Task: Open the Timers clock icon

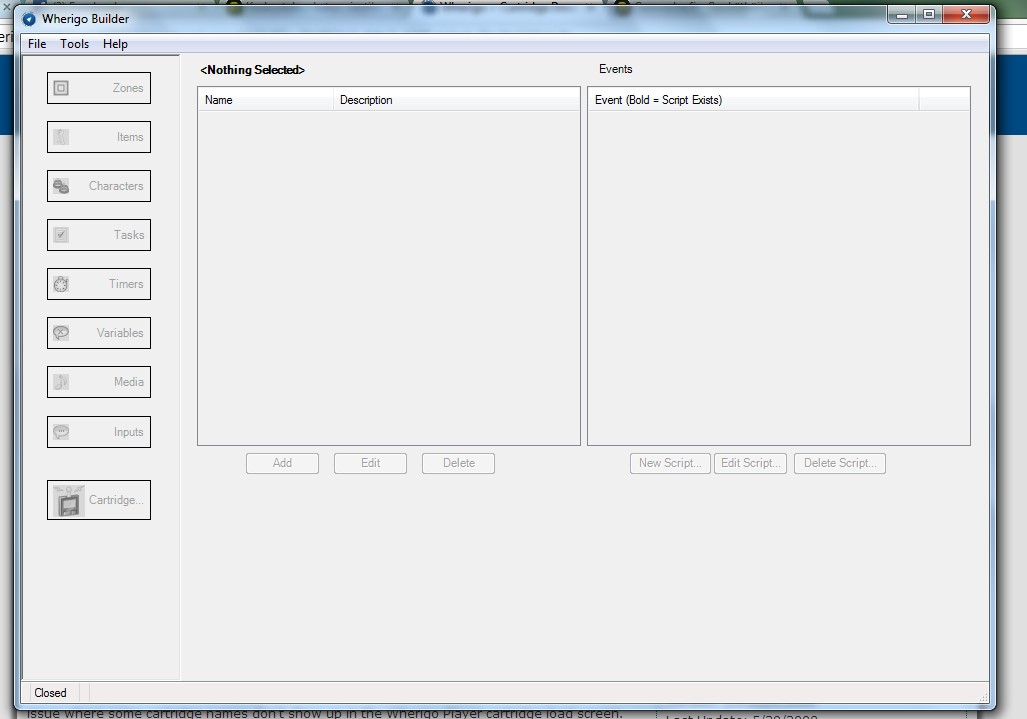Action: 61,284
